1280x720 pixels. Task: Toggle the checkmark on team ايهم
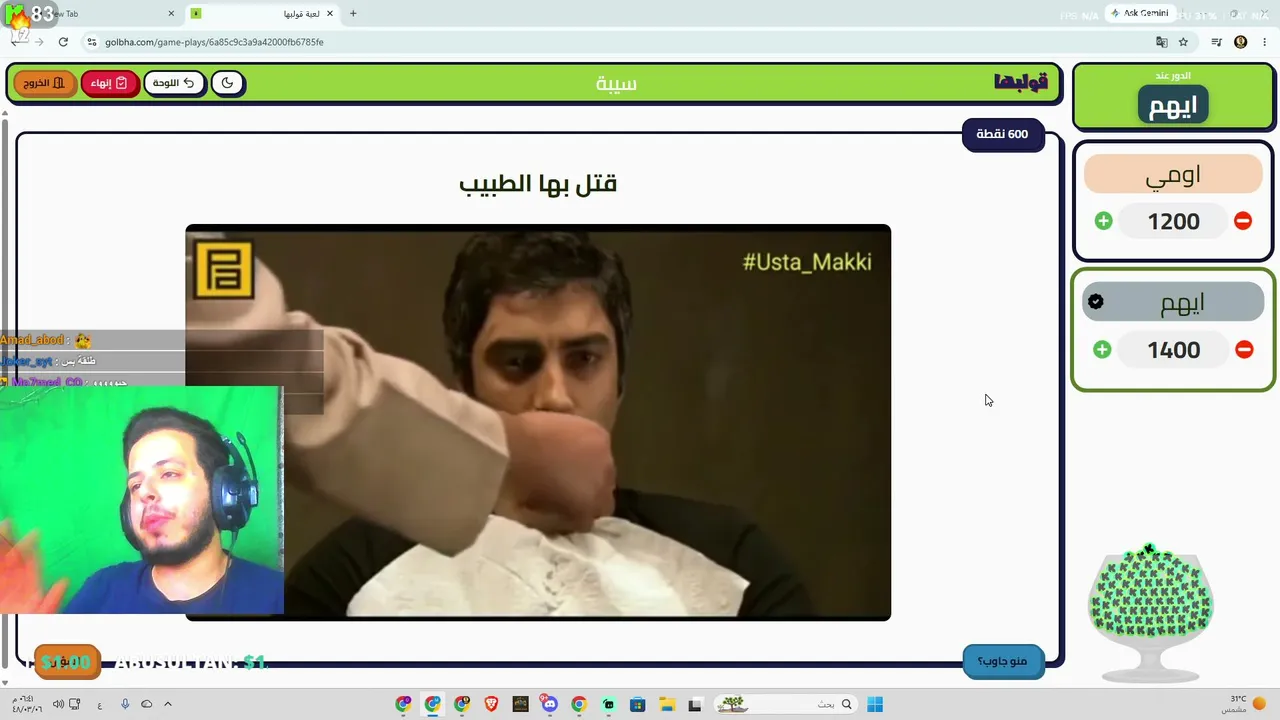(x=1096, y=301)
